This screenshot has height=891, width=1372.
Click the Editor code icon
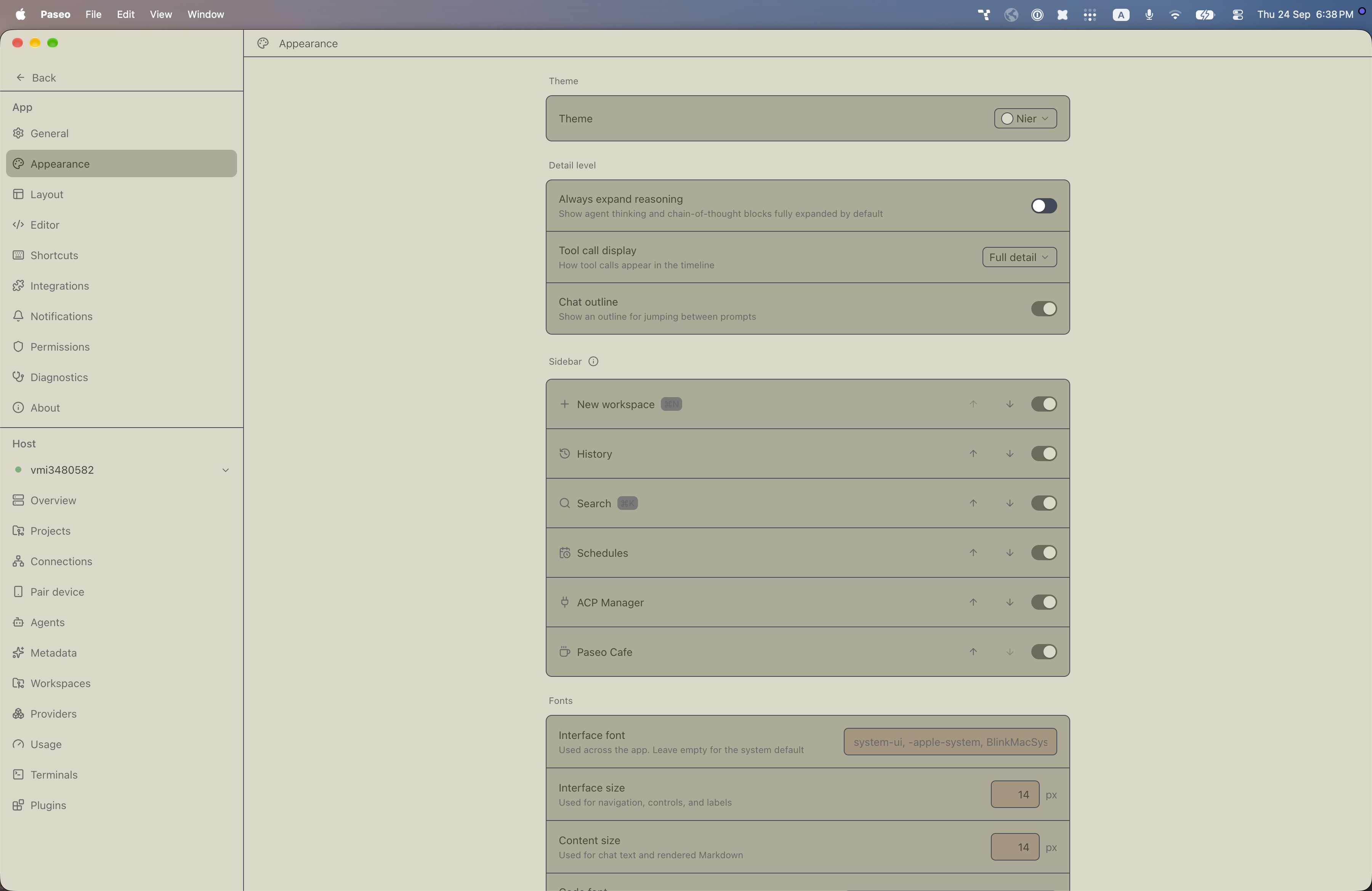click(18, 225)
